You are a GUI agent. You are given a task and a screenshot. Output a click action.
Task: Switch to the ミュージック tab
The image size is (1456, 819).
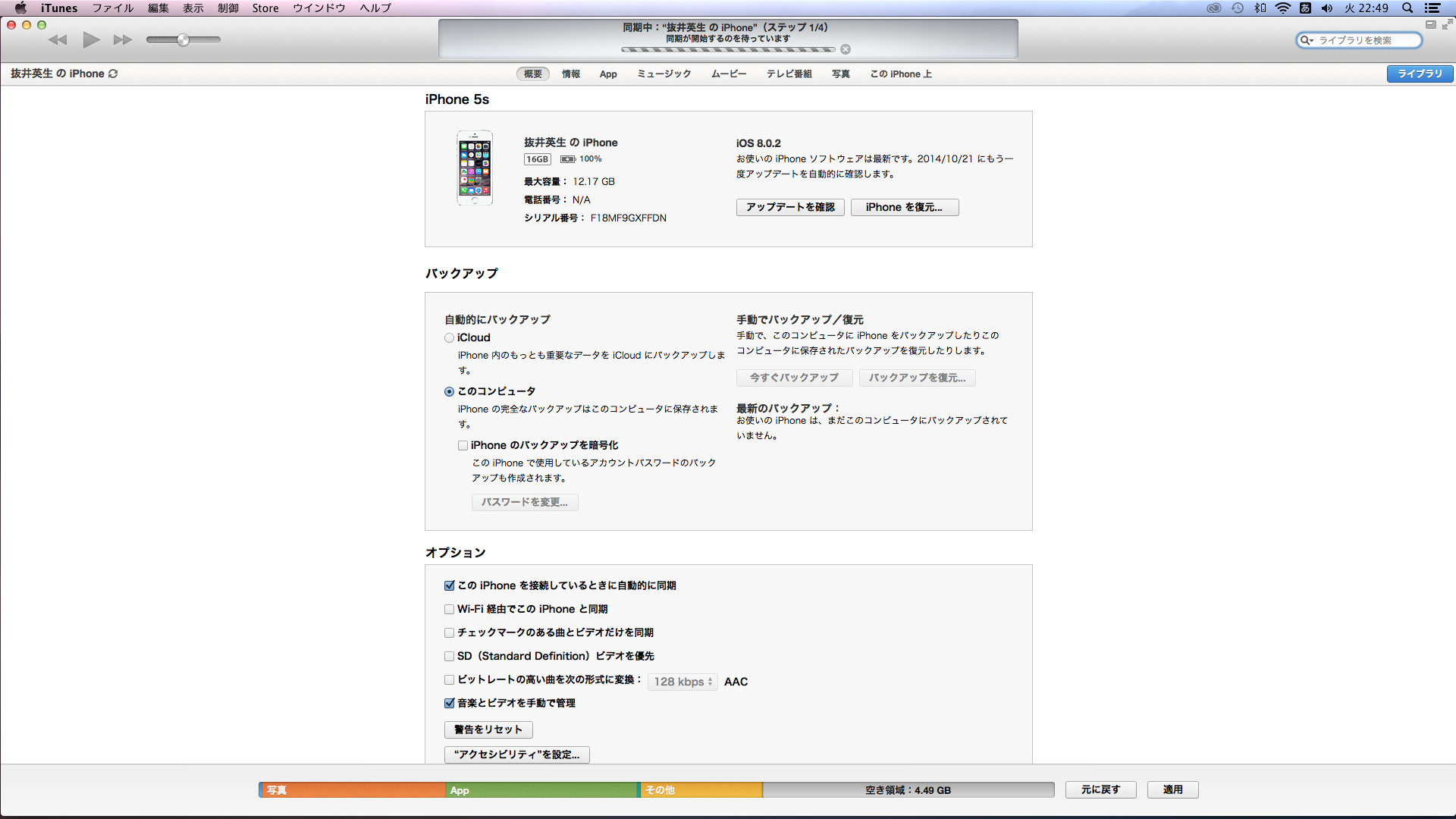tap(664, 74)
